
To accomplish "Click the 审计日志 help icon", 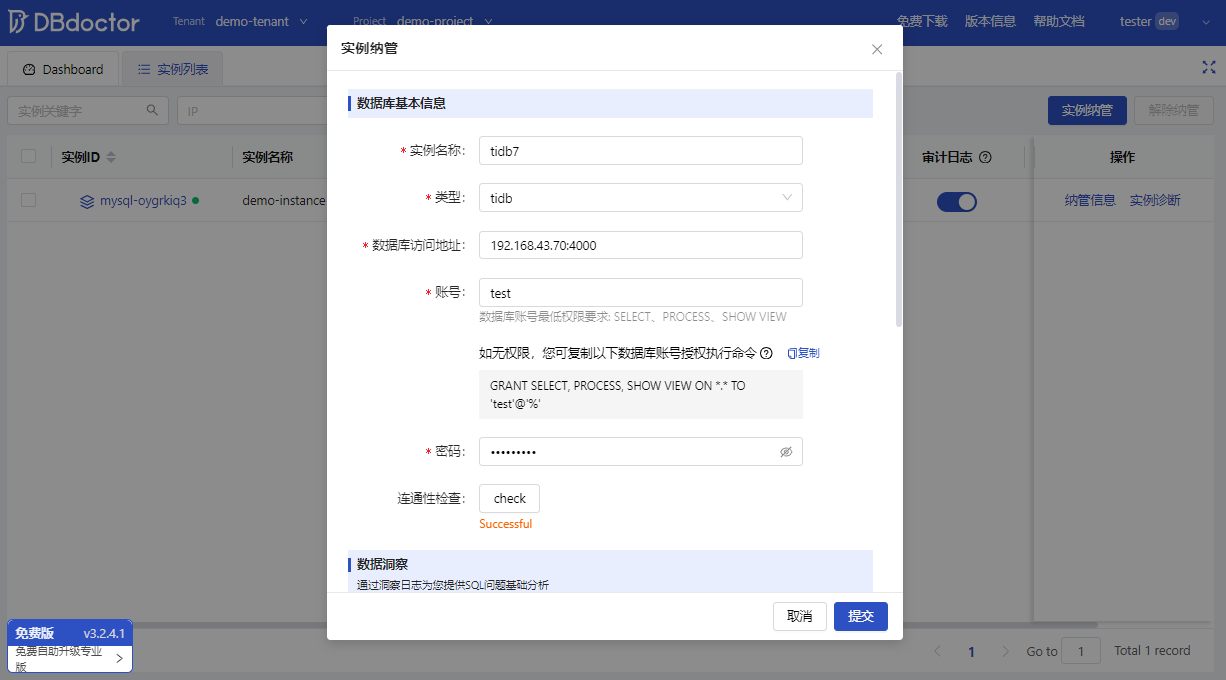I will 985,157.
